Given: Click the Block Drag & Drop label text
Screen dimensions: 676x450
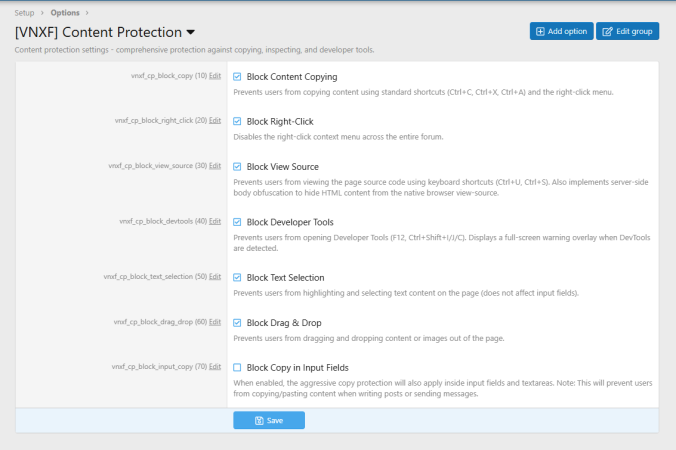Looking at the screenshot, I should click(284, 323).
